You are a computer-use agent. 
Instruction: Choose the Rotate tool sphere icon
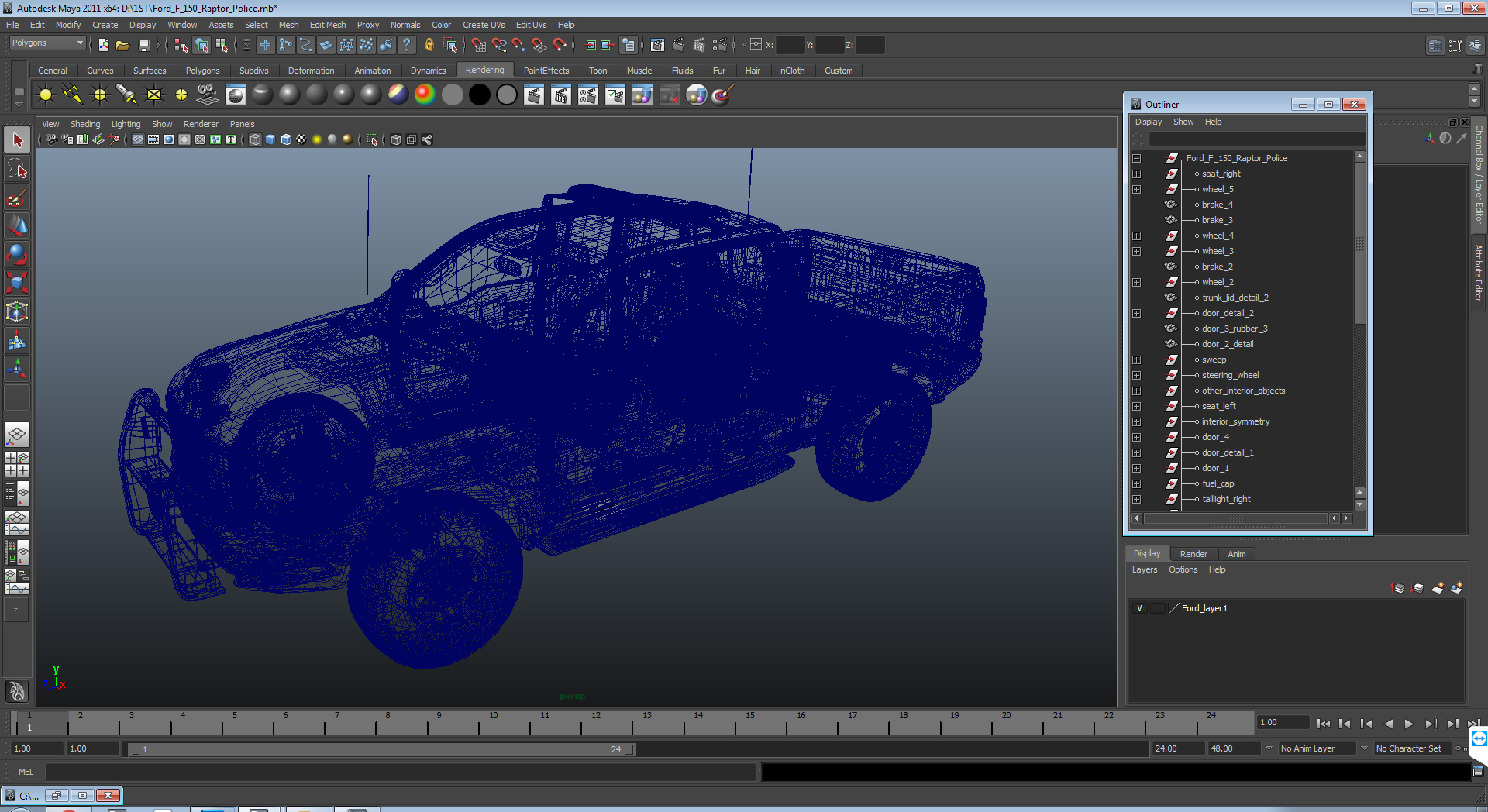pos(17,254)
